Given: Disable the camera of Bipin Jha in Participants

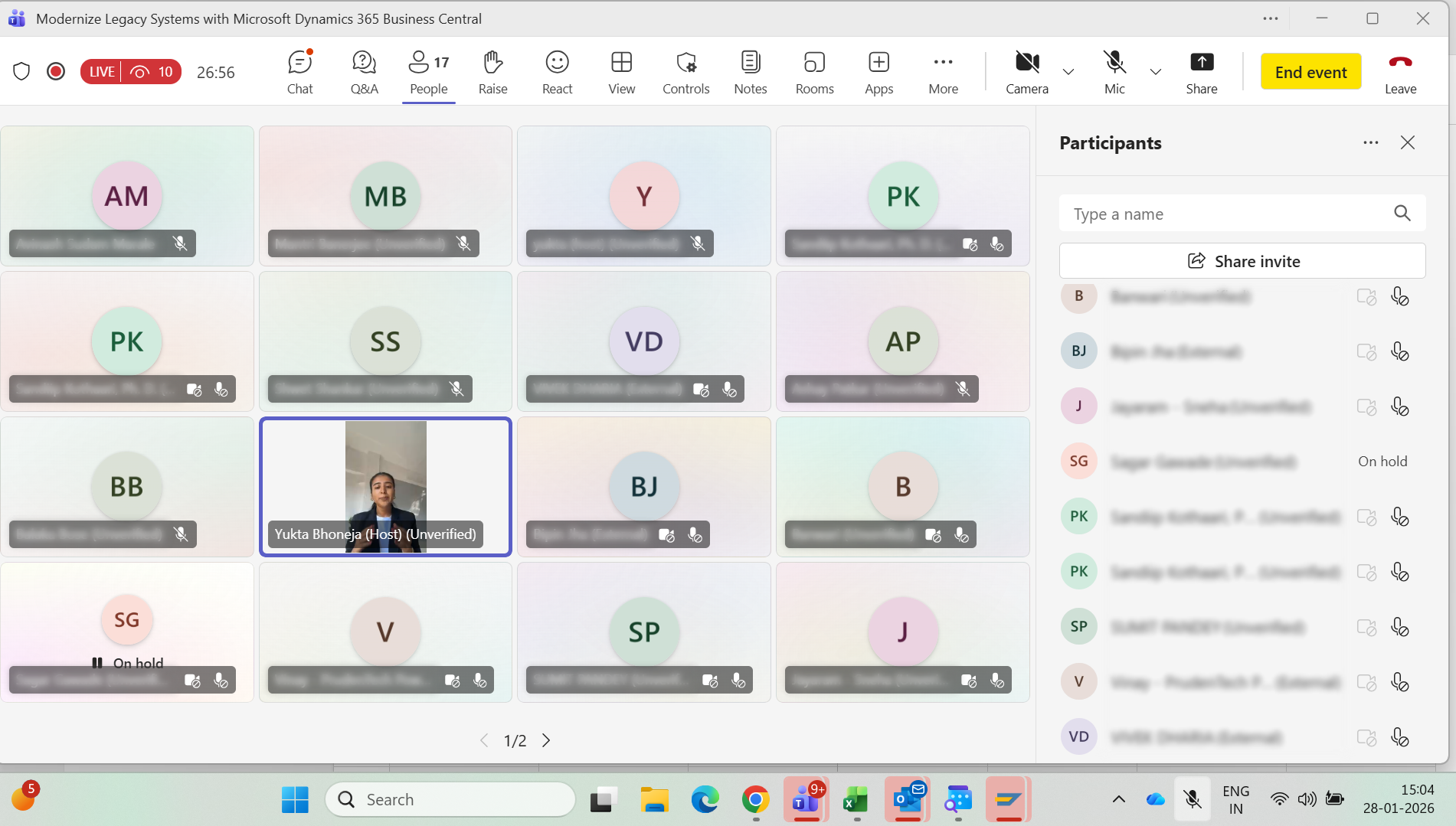Looking at the screenshot, I should coord(1367,351).
